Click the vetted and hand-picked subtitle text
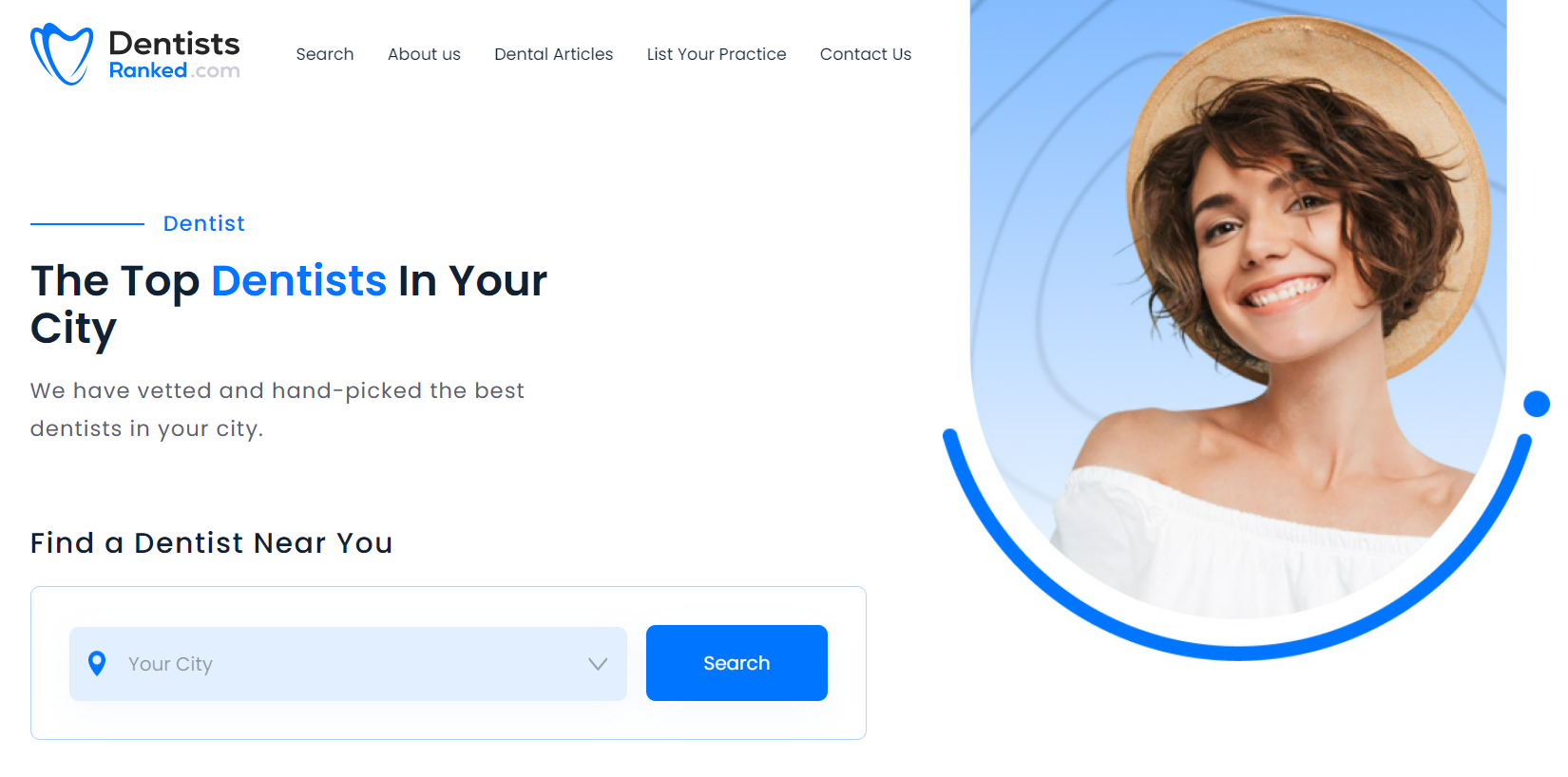Screen dimensions: 1568x777 (x=277, y=409)
